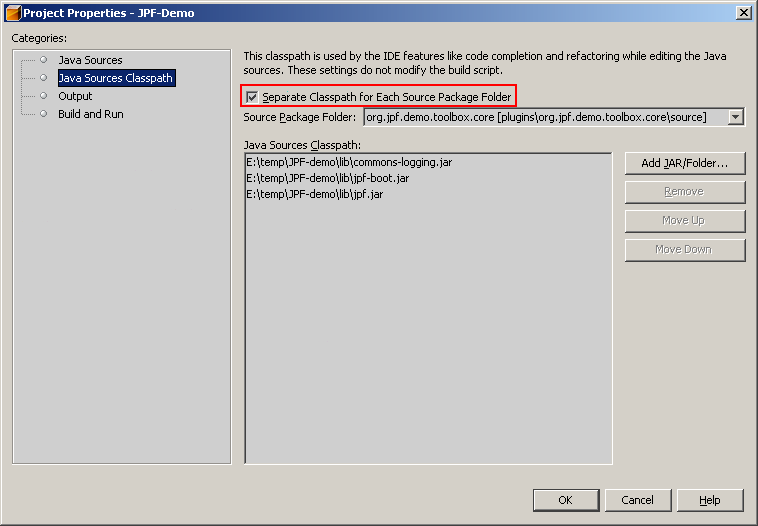Go to Build and Run category
Viewport: 758px width, 526px height.
90,114
